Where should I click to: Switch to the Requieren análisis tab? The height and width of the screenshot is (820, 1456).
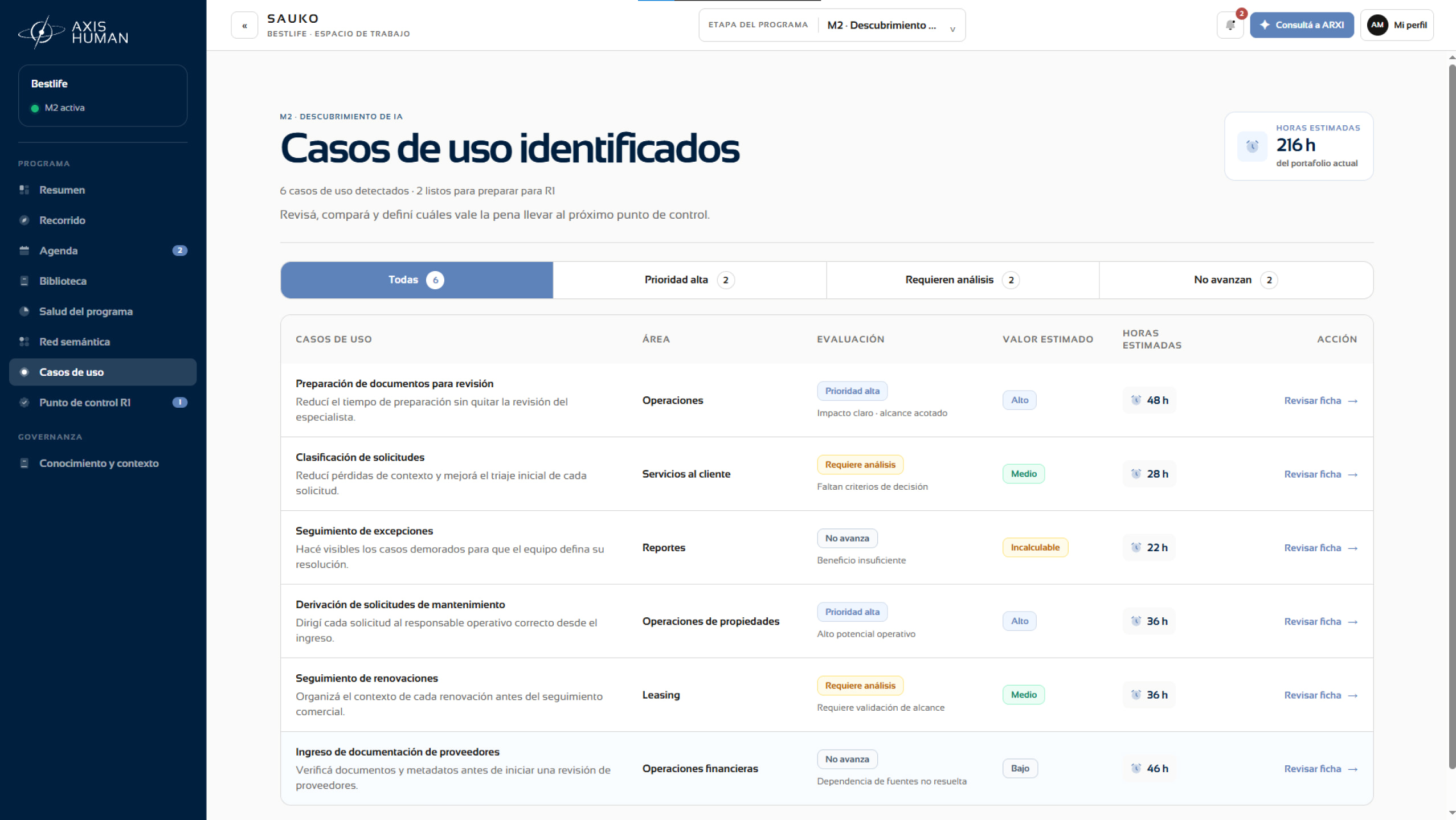pyautogui.click(x=962, y=280)
